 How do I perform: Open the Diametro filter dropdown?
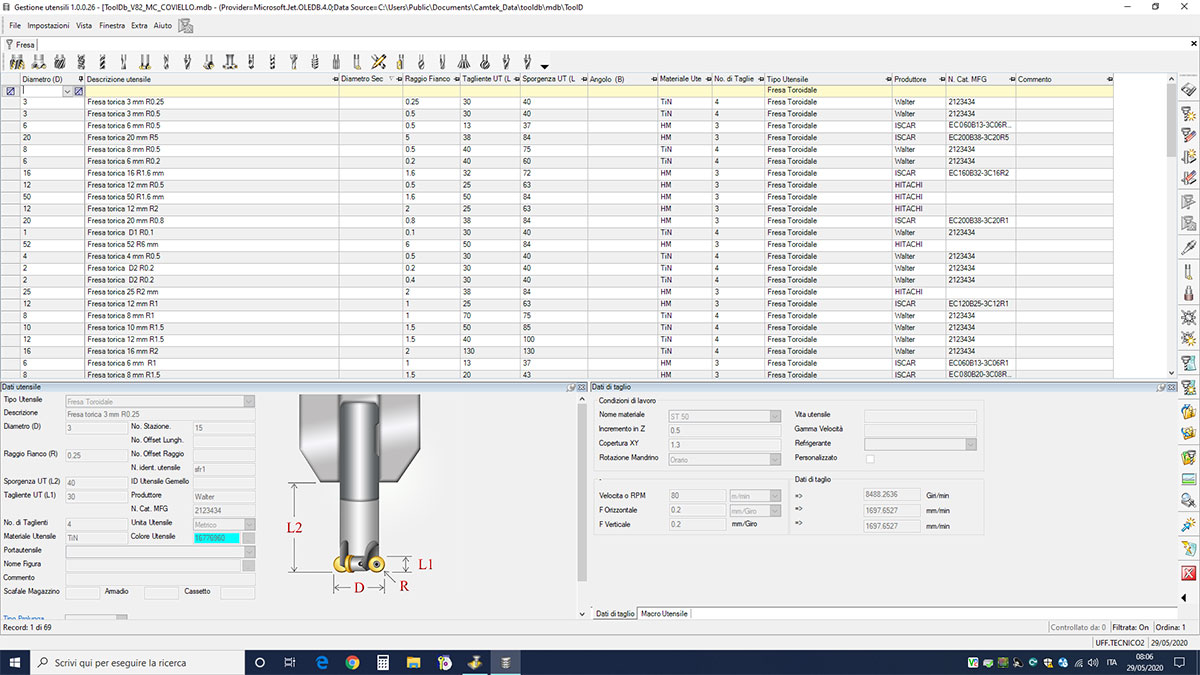67,91
